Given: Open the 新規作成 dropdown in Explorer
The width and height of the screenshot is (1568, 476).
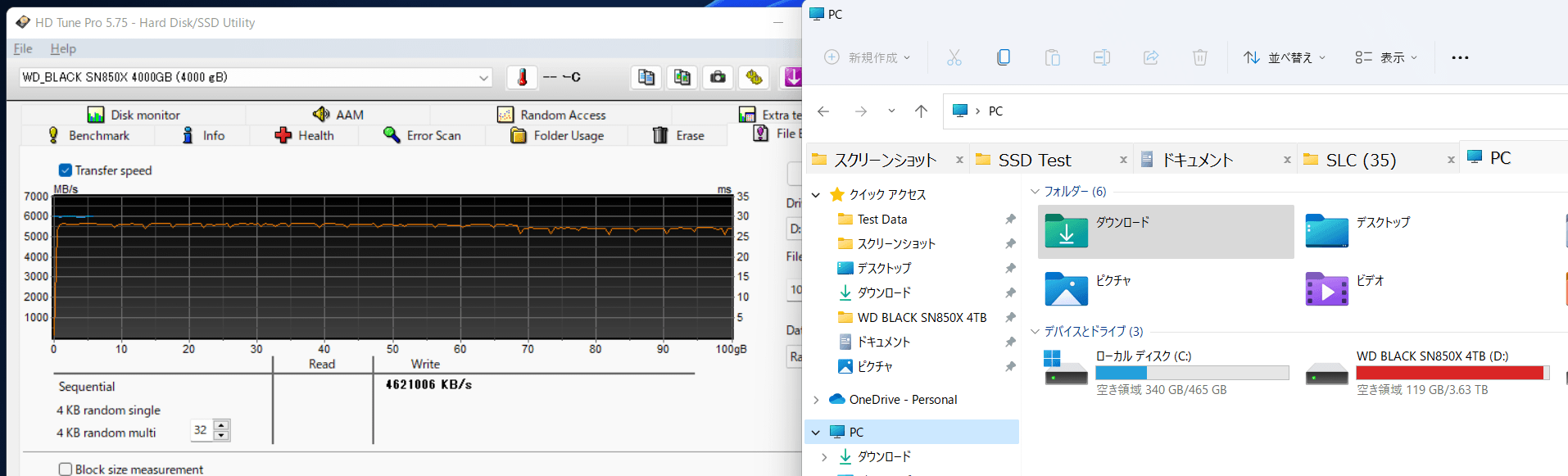Looking at the screenshot, I should tap(867, 57).
